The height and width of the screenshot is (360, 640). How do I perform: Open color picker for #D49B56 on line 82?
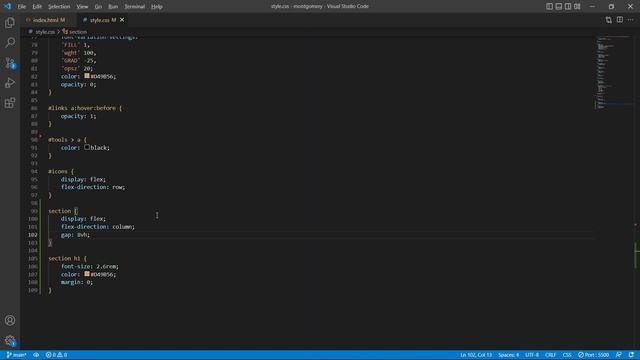coord(87,76)
